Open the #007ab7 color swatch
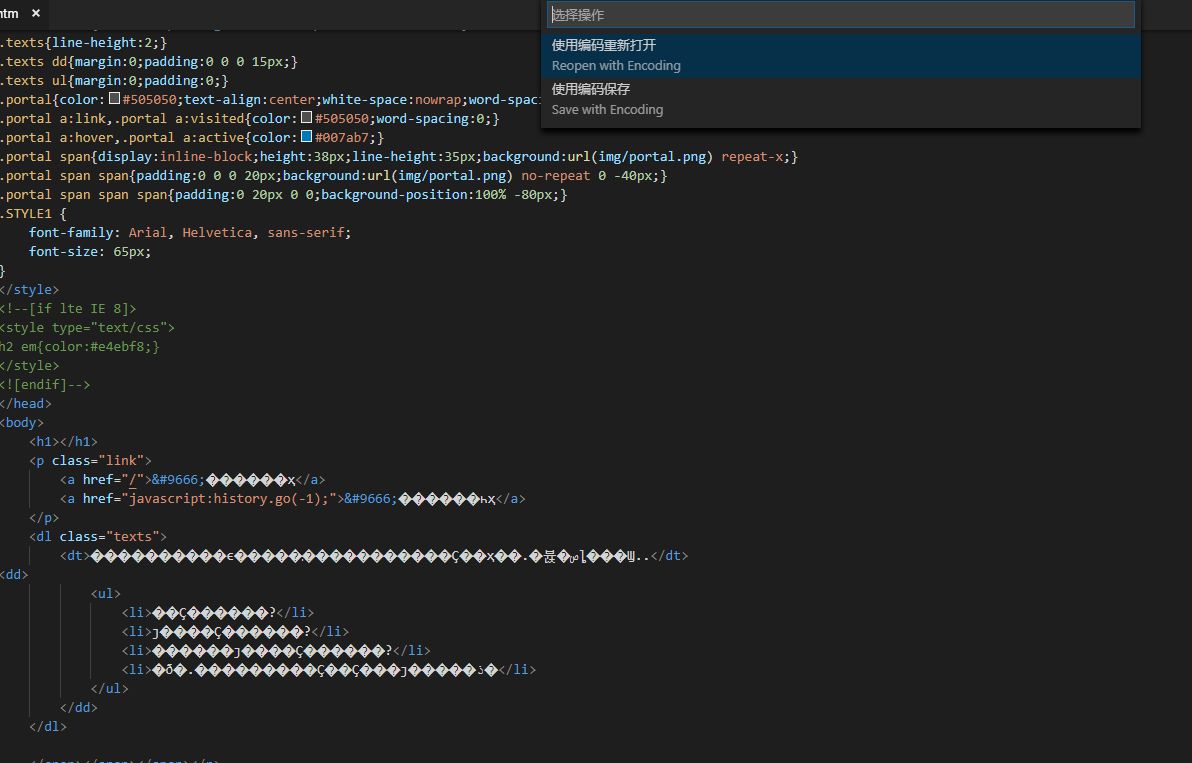1192x763 pixels. click(x=307, y=137)
